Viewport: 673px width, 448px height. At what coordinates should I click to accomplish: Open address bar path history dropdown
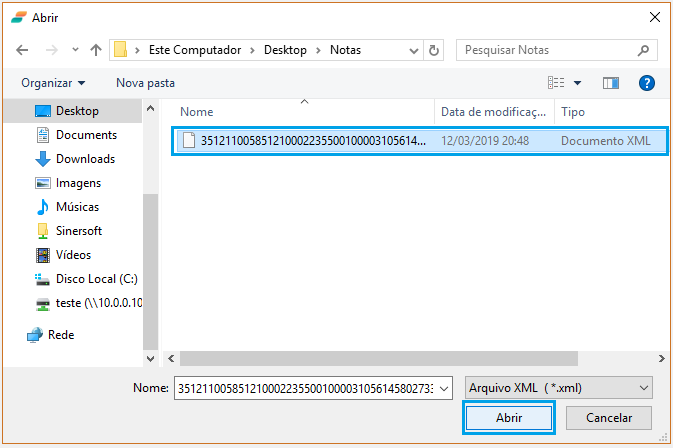[x=413, y=50]
